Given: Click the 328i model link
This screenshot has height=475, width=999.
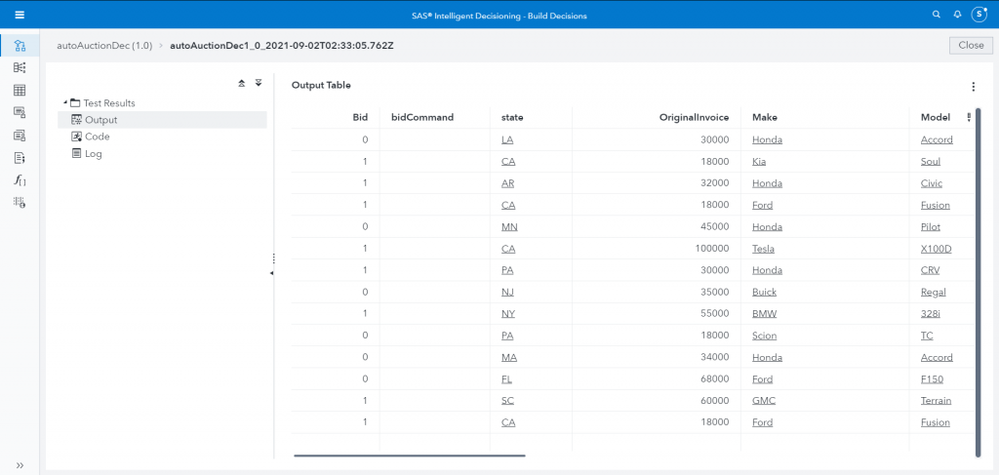Looking at the screenshot, I should point(931,314).
